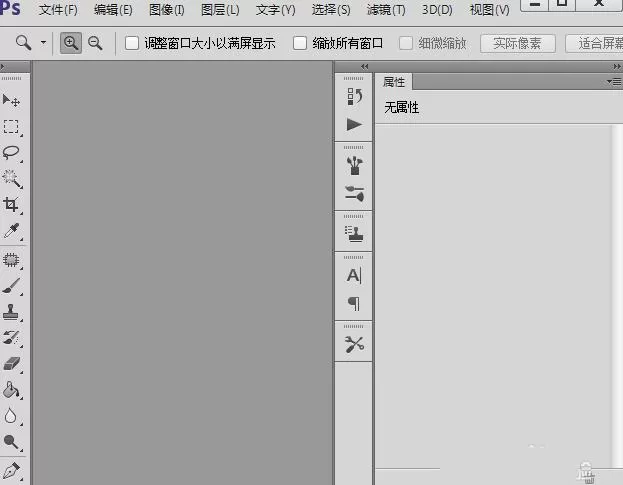The width and height of the screenshot is (623, 485).
Task: Open the History panel icon
Action: coord(354,97)
